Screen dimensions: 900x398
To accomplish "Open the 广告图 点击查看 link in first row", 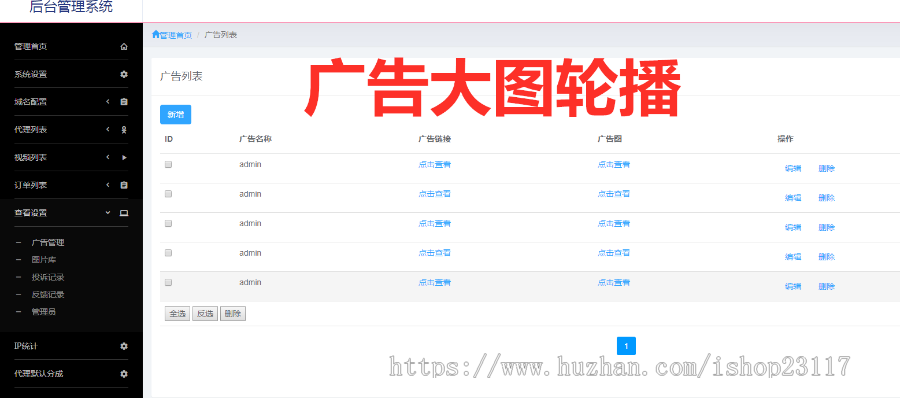I will coord(614,164).
